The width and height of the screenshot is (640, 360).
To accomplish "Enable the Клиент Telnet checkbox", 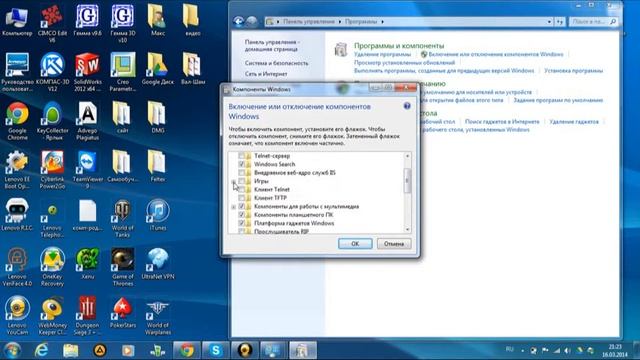I will coord(241,189).
